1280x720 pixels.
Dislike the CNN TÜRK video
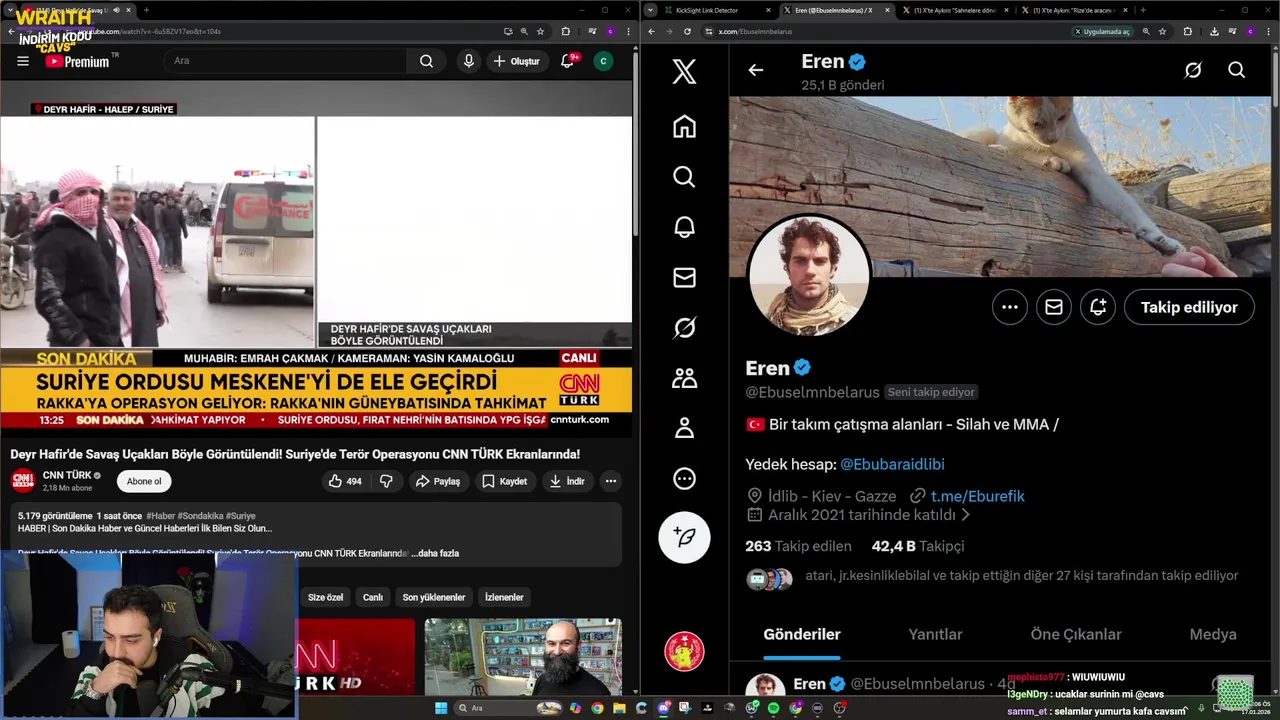(386, 481)
